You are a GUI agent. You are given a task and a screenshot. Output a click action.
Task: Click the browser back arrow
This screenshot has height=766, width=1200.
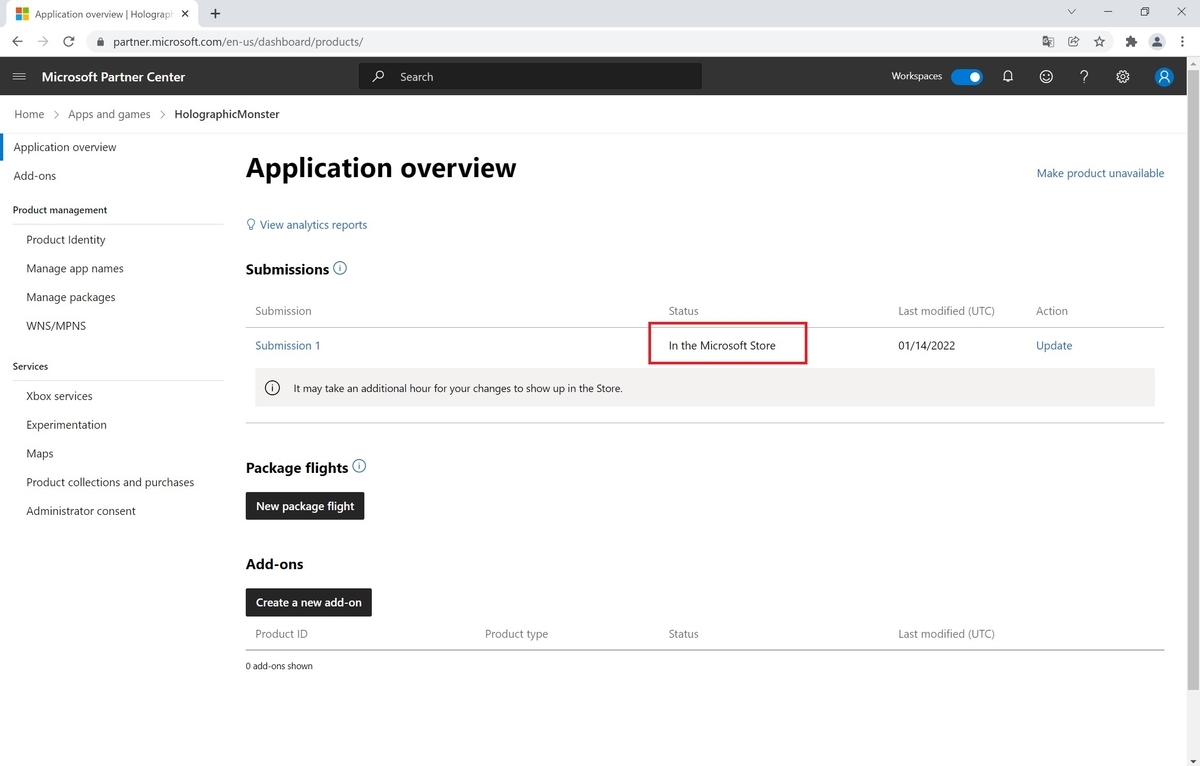[17, 41]
